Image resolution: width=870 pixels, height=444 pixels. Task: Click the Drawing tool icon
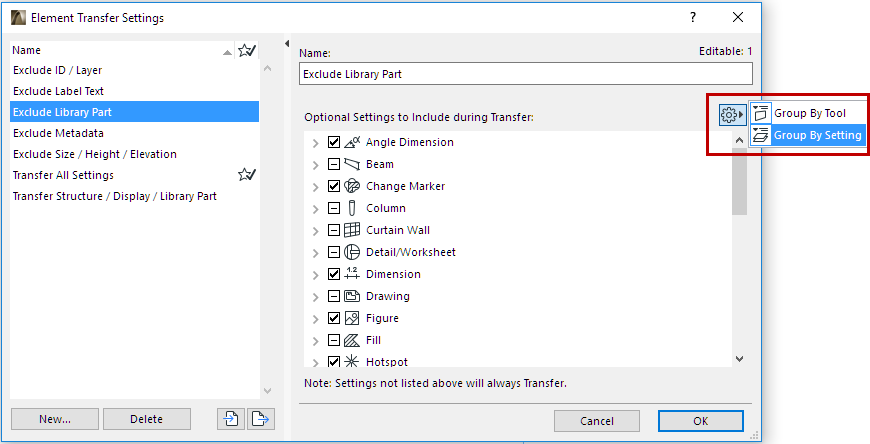(352, 296)
